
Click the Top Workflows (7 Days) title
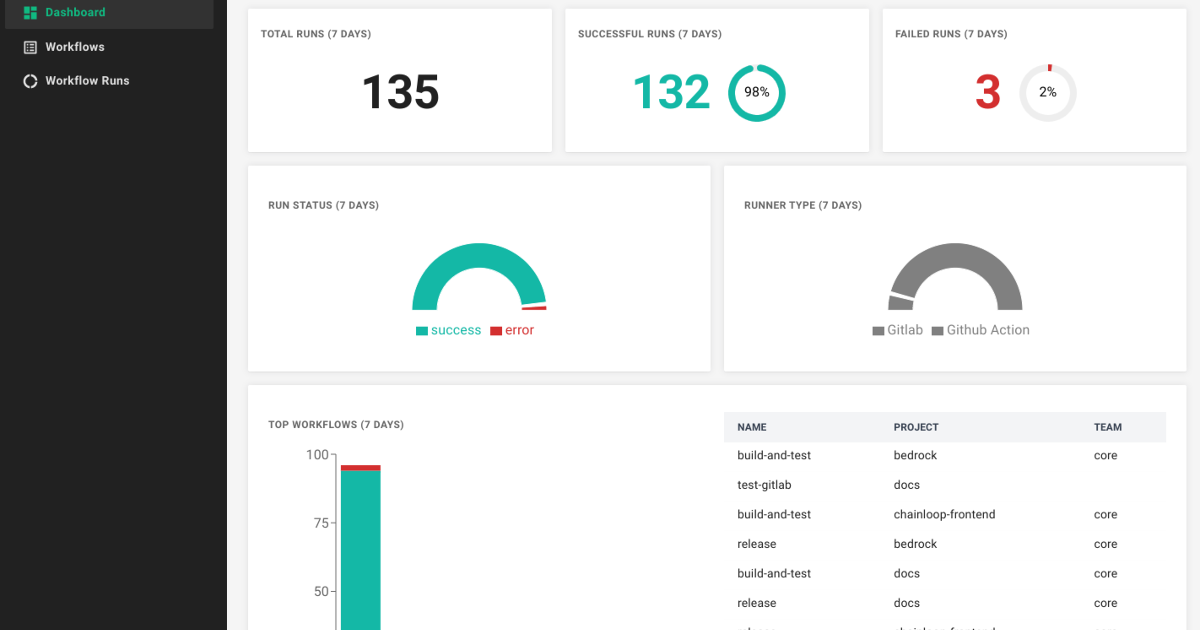[336, 425]
